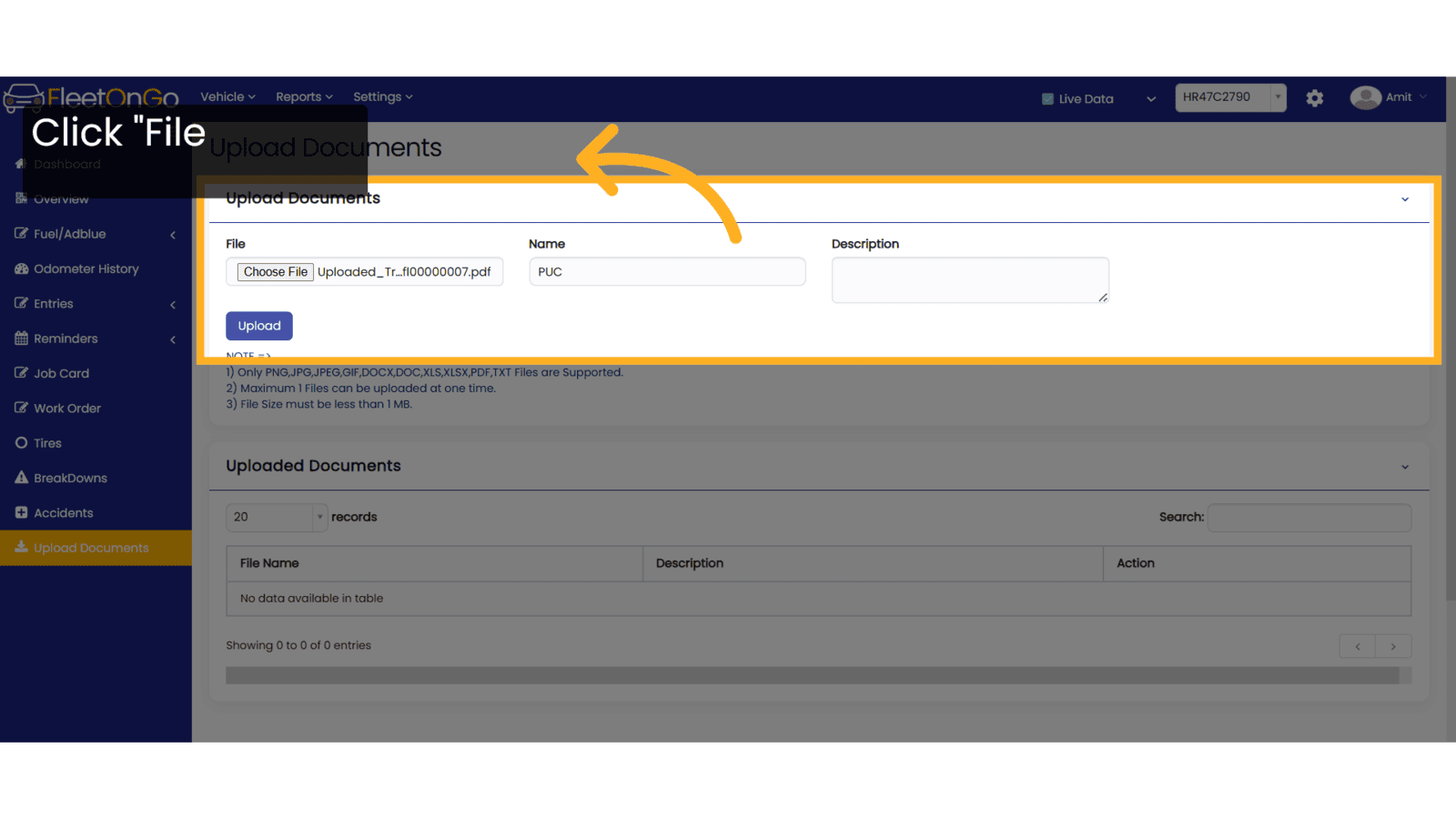1456x819 pixels.
Task: Click the Tires circle icon
Action: coord(21,443)
